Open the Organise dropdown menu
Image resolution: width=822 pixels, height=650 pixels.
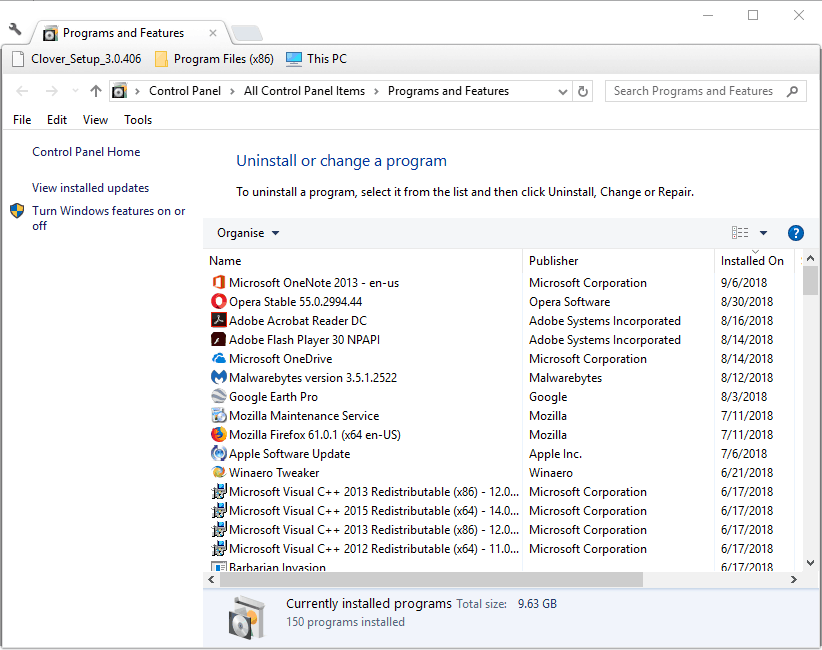click(x=246, y=232)
